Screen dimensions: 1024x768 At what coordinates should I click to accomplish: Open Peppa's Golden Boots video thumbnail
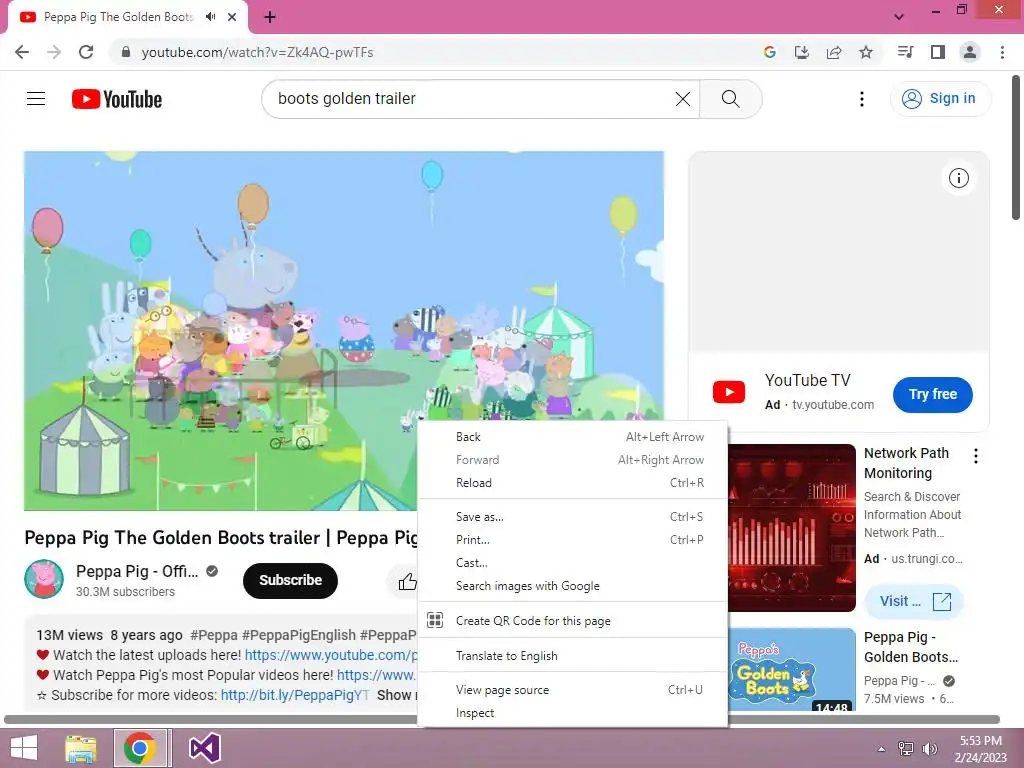click(x=792, y=669)
